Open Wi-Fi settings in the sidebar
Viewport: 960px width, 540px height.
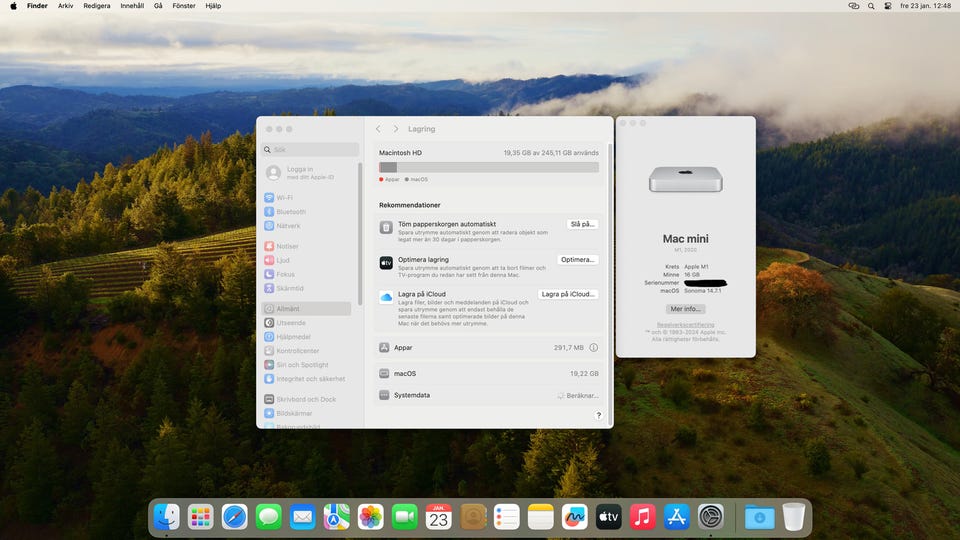pyautogui.click(x=285, y=198)
